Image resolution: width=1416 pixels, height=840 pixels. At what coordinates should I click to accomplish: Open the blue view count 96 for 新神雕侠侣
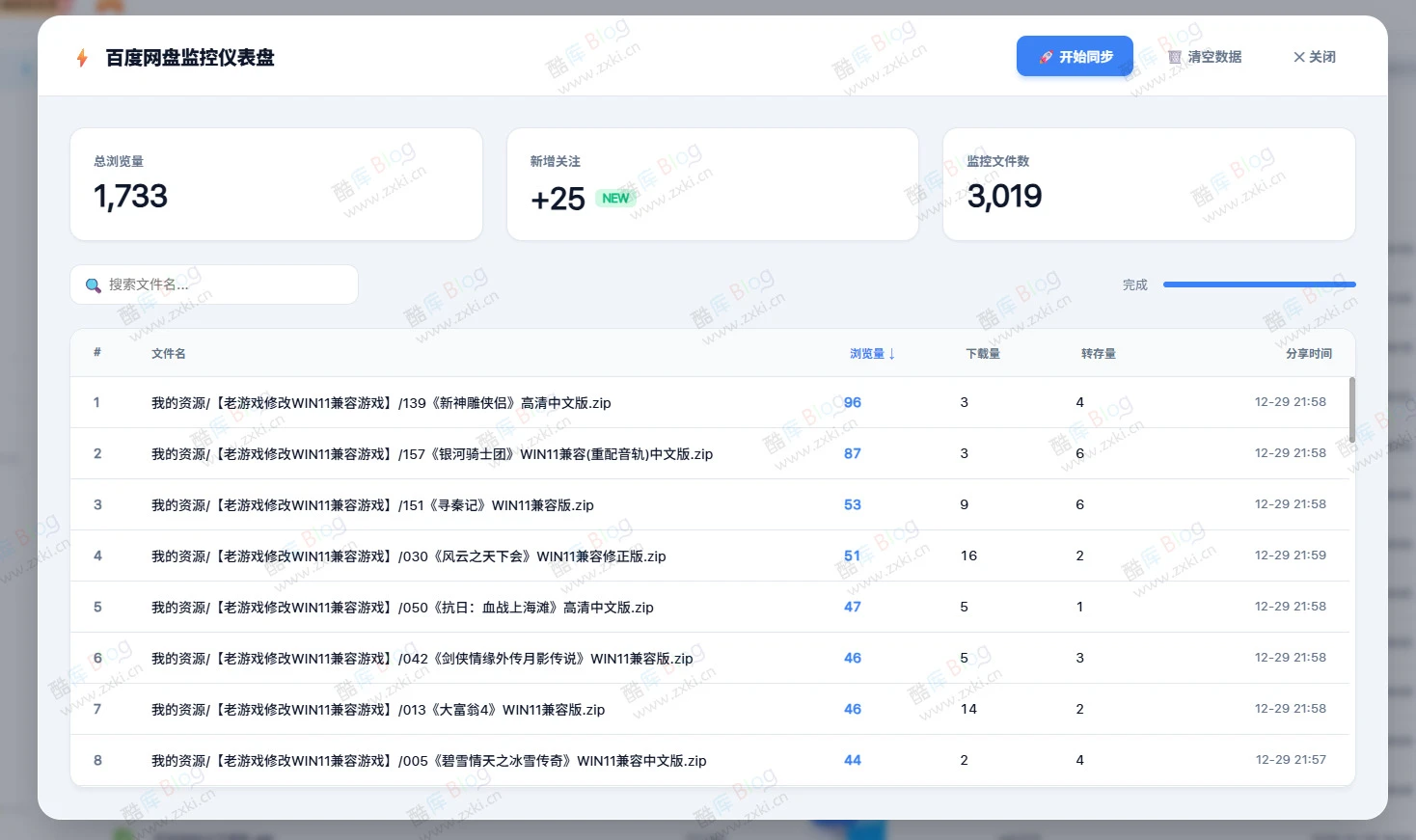pos(852,402)
